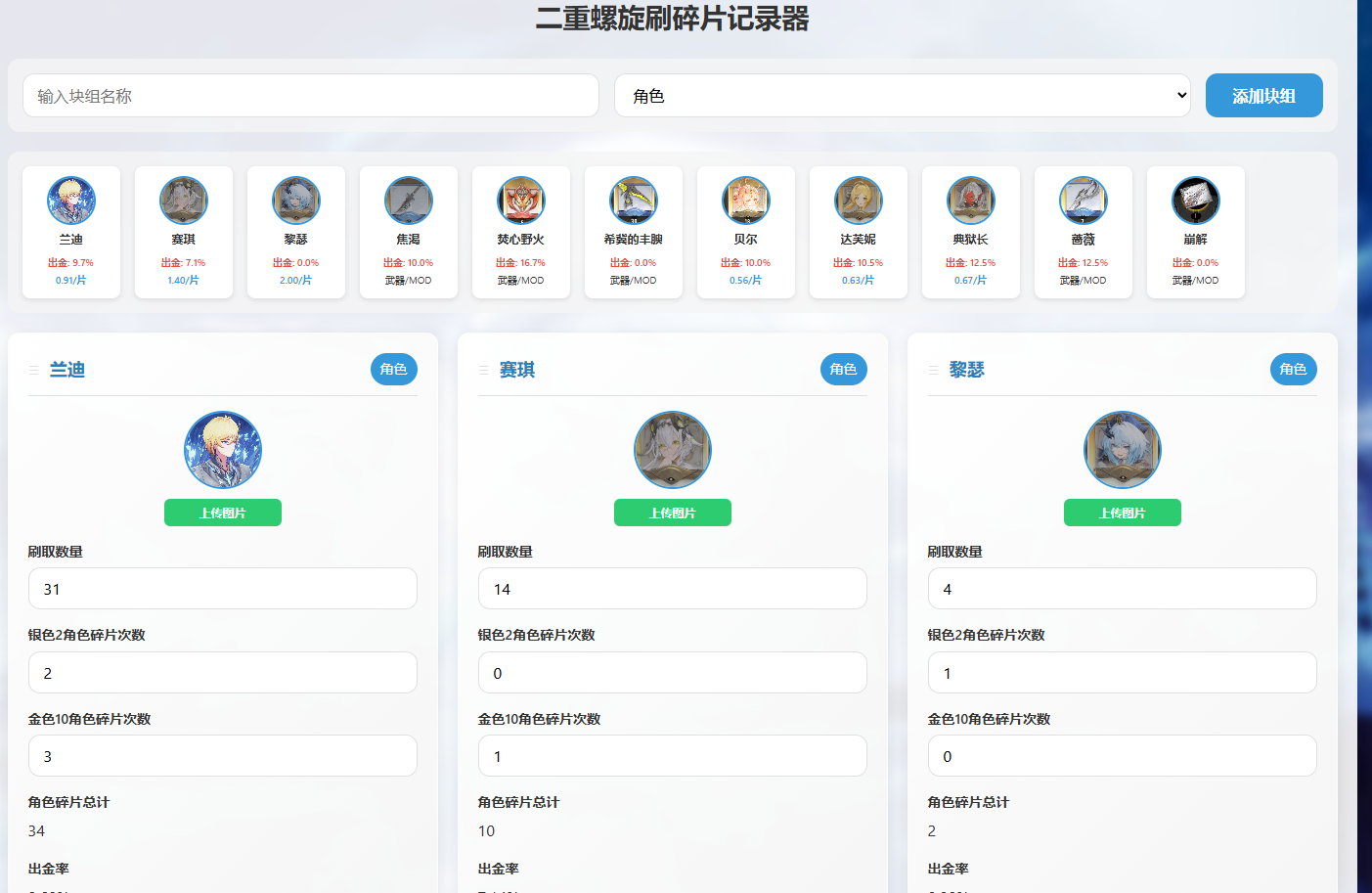1372x893 pixels.
Task: Open the 焦渴 weapon summary icon
Action: tap(409, 201)
